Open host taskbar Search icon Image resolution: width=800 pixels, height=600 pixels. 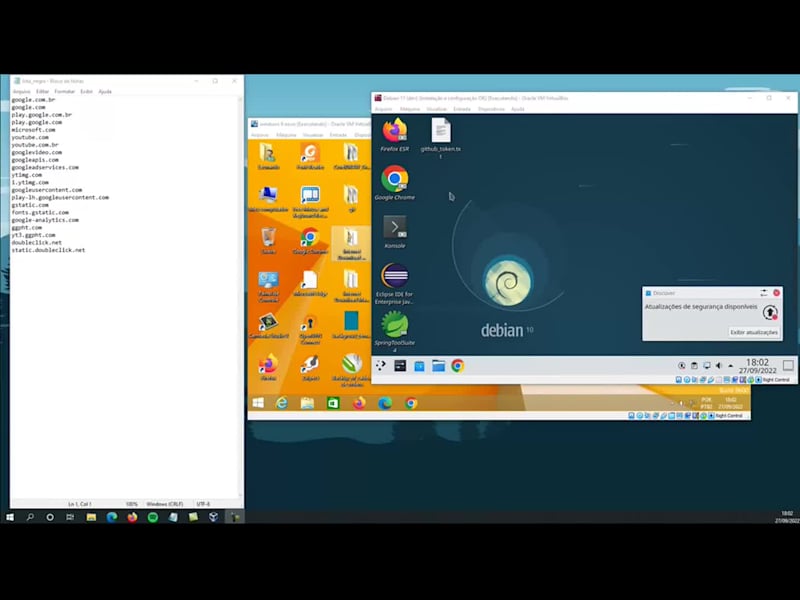click(x=30, y=517)
